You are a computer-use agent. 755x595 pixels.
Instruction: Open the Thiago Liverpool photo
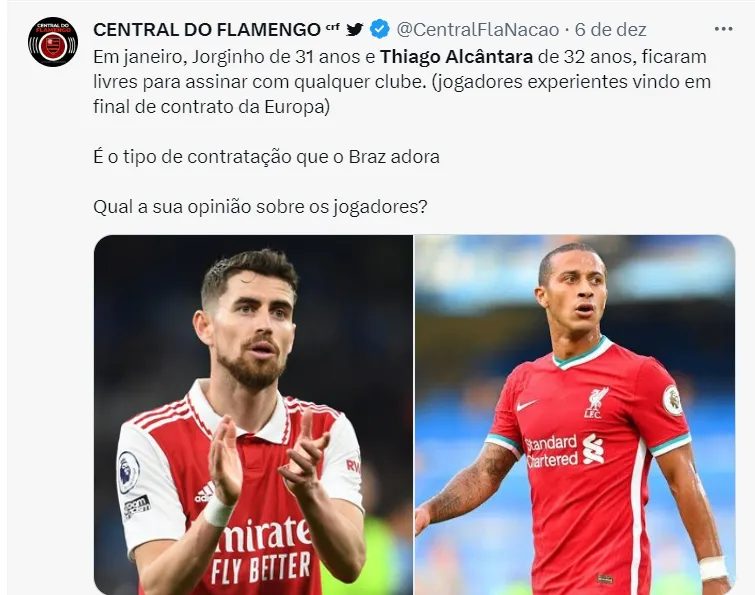pos(575,414)
